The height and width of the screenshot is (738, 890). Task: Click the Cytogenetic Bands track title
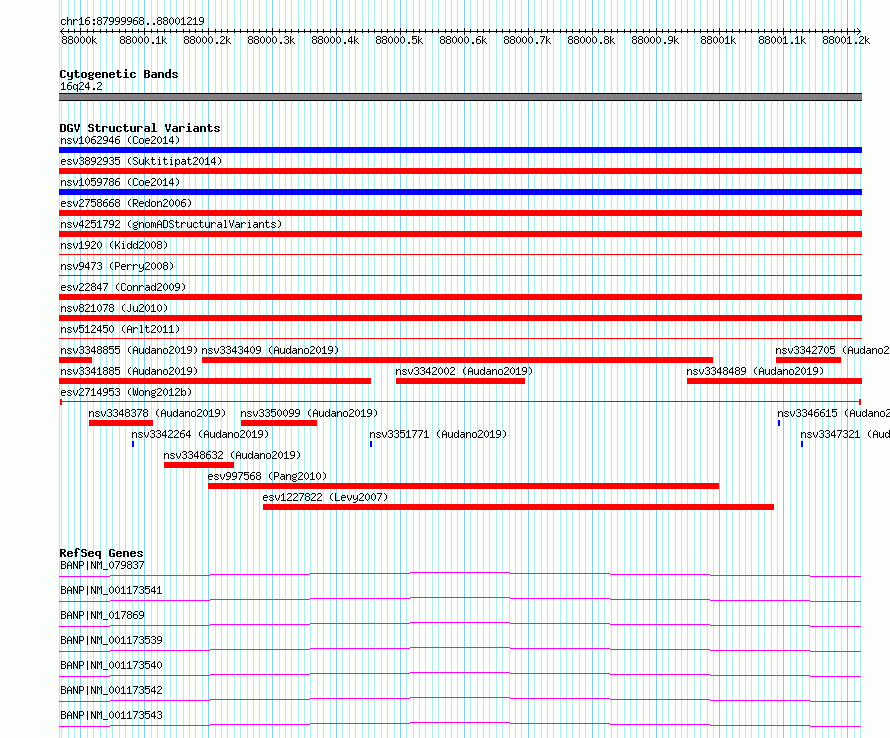point(119,74)
